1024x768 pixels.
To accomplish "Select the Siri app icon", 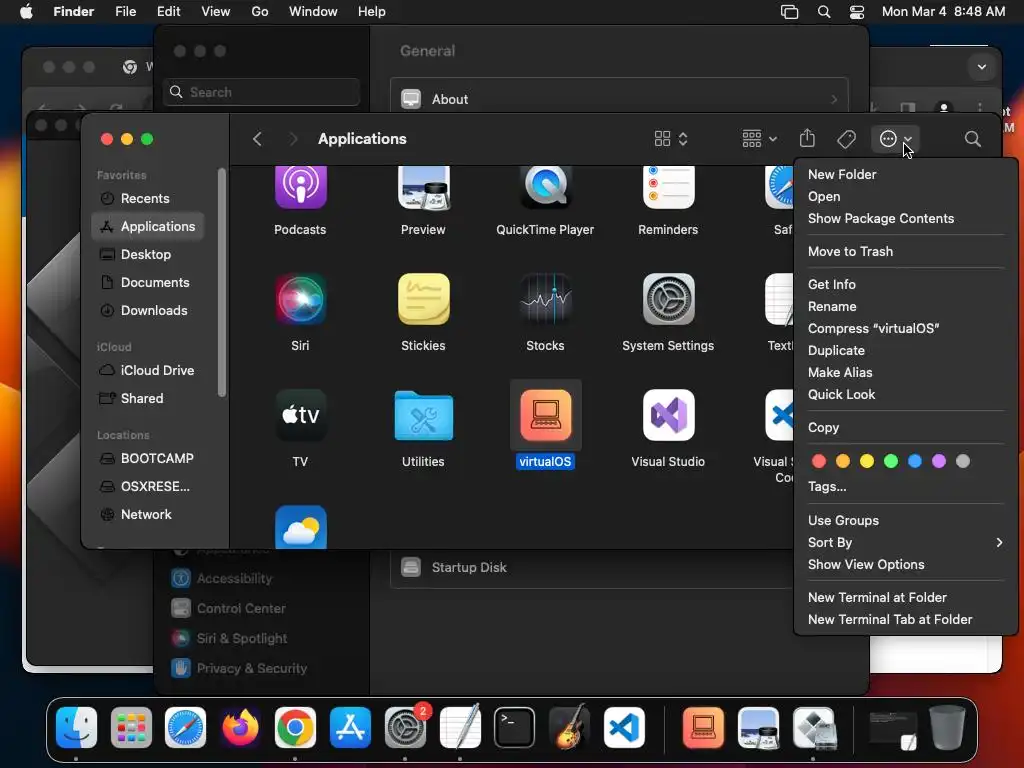I will 300,299.
